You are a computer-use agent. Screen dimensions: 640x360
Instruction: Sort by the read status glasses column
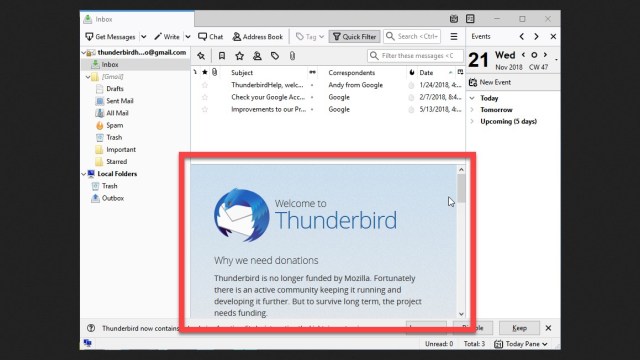click(x=313, y=72)
